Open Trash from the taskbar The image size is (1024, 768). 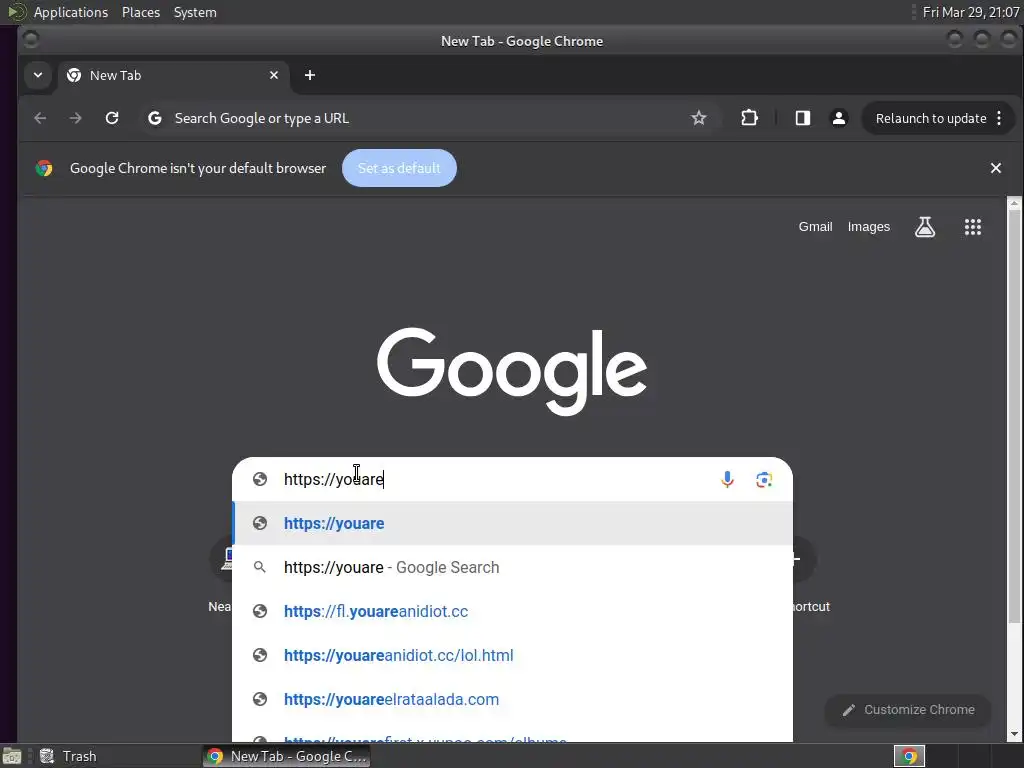pyautogui.click(x=68, y=756)
